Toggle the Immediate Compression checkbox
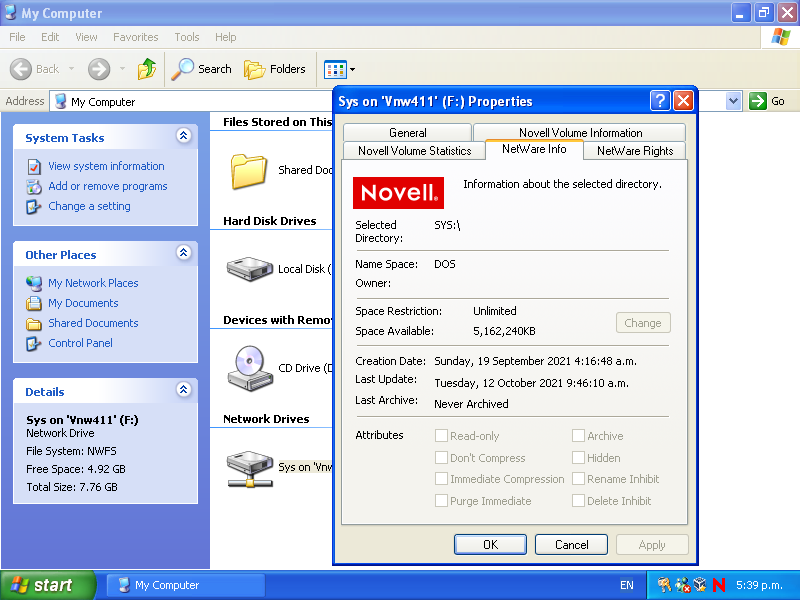Screen dimensions: 800x600 [x=441, y=479]
